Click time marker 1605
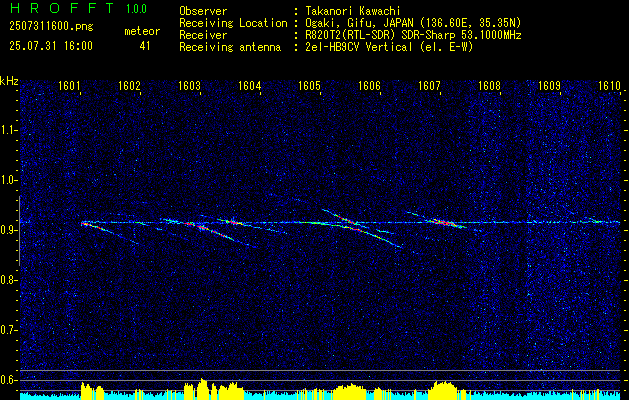 (x=309, y=86)
